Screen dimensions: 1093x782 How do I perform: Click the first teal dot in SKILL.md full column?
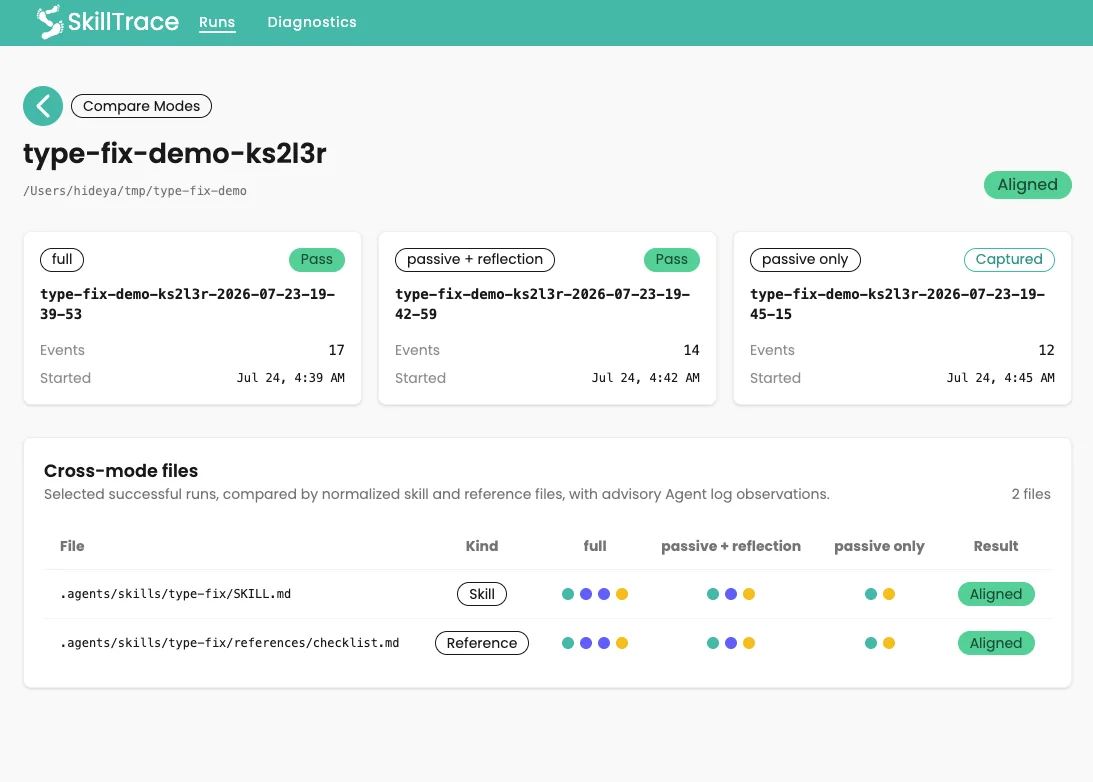click(x=568, y=594)
